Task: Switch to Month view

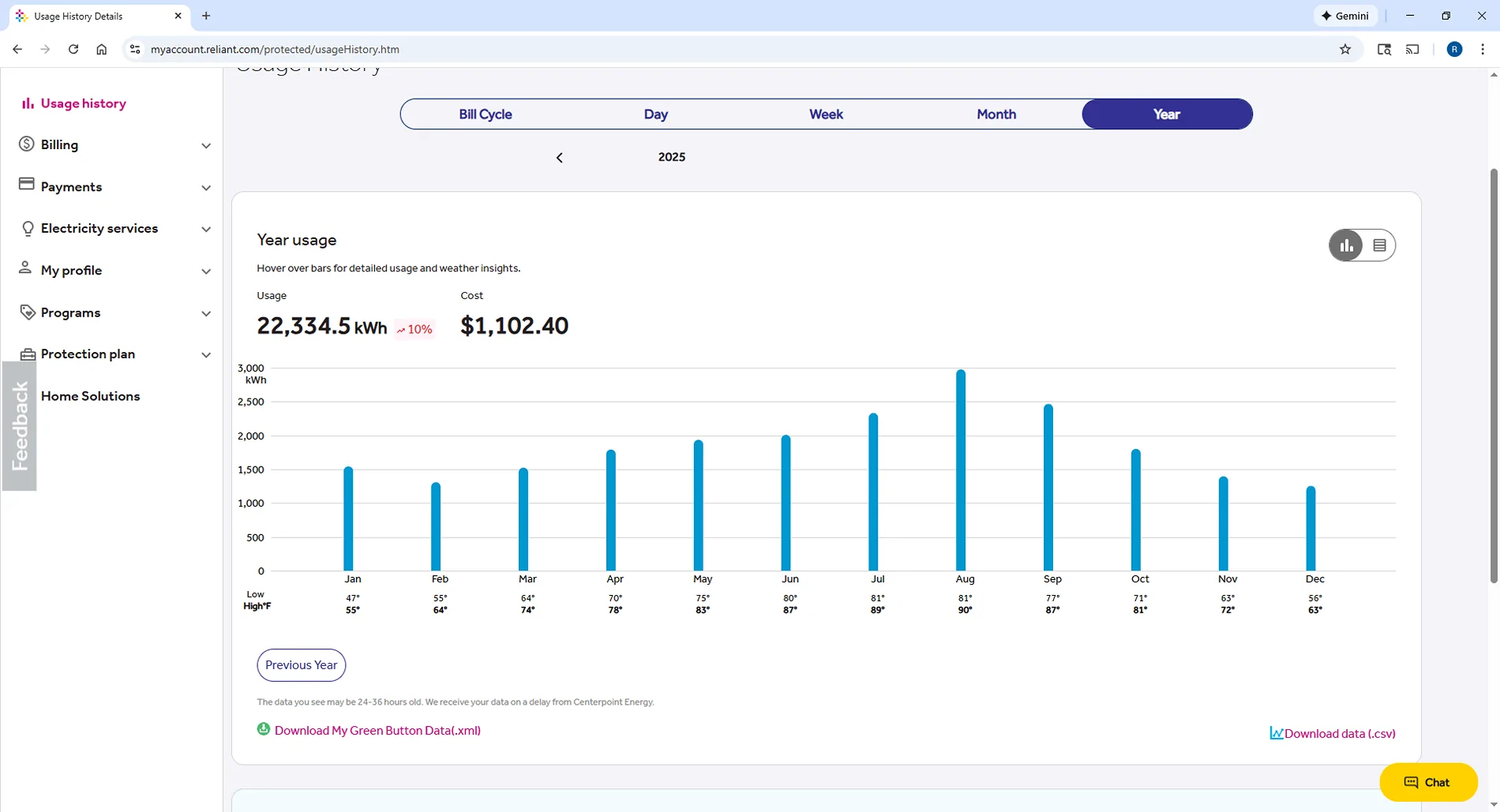Action: (x=996, y=114)
